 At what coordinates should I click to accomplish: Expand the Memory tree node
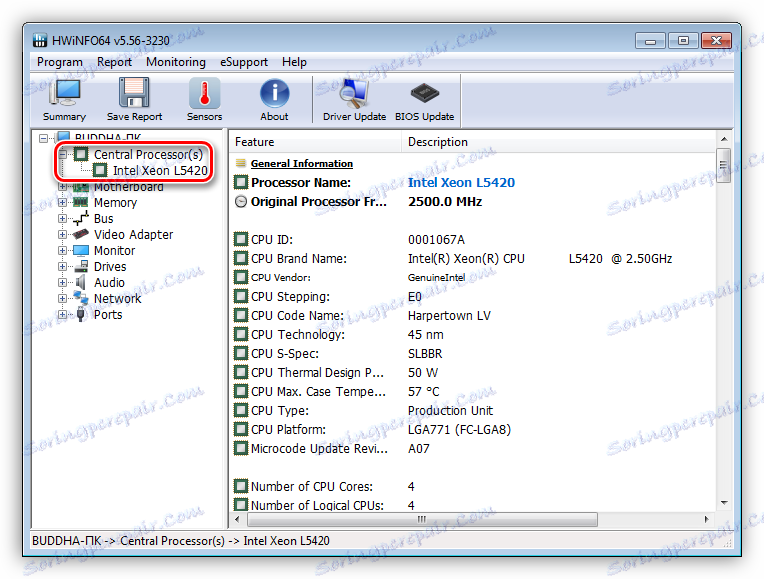(x=62, y=202)
